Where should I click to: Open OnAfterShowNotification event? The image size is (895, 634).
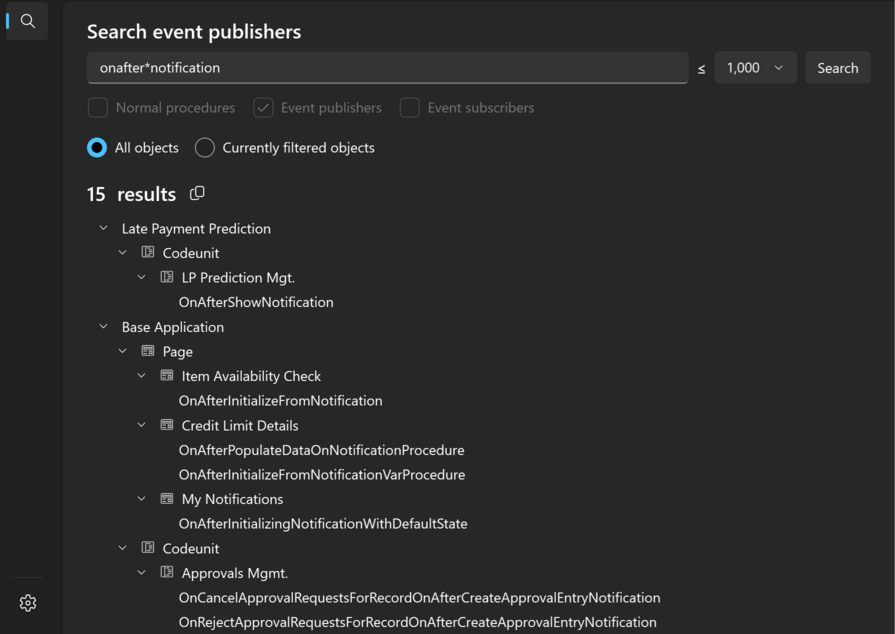pyautogui.click(x=256, y=302)
